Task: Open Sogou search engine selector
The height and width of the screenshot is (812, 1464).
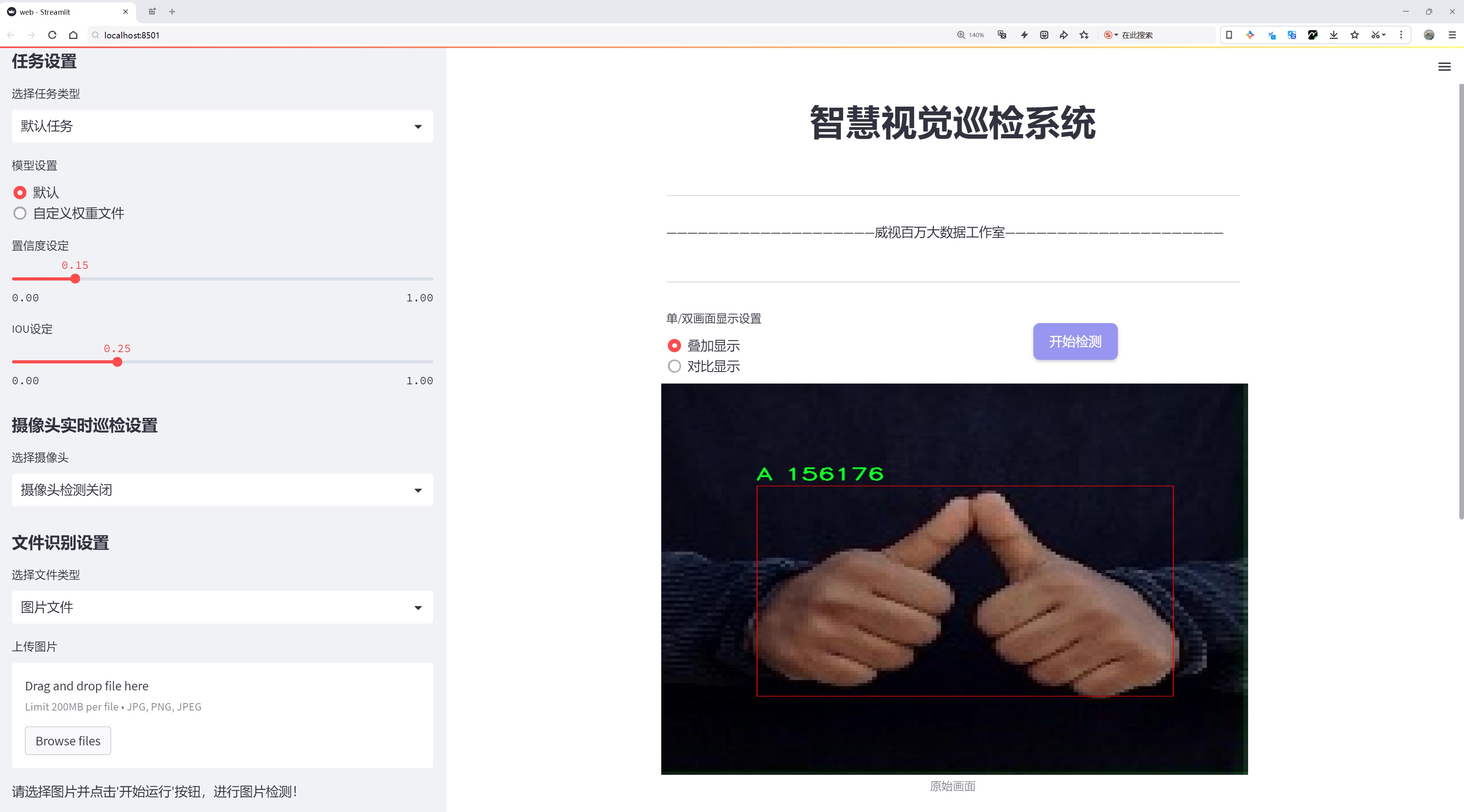Action: (x=1111, y=35)
